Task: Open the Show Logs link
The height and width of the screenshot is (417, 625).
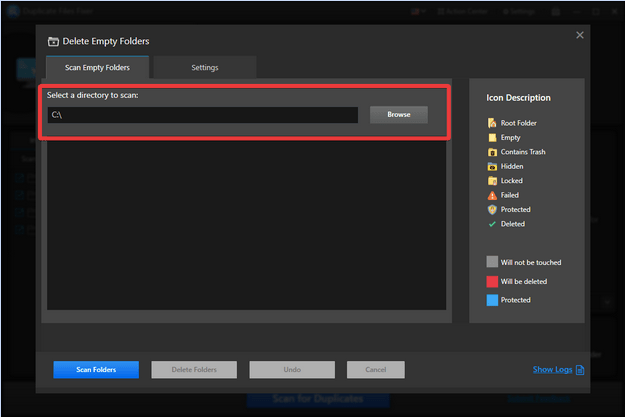Action: pyautogui.click(x=552, y=370)
